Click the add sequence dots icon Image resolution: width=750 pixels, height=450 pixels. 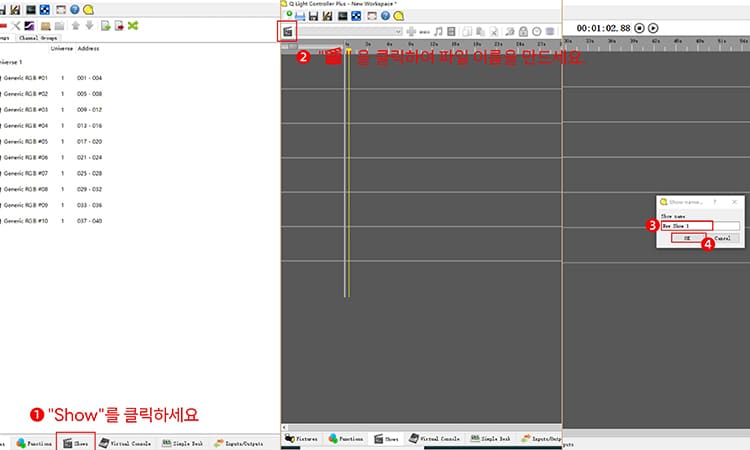[424, 32]
